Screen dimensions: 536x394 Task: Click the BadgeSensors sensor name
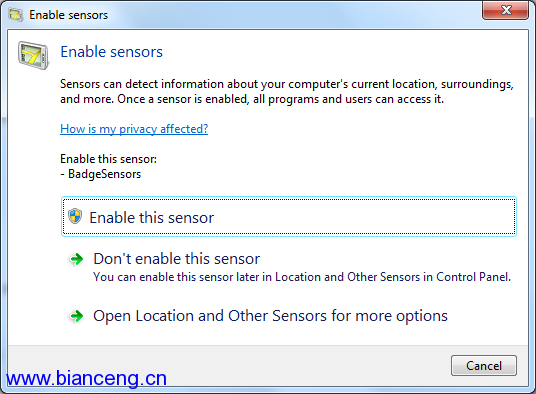104,174
